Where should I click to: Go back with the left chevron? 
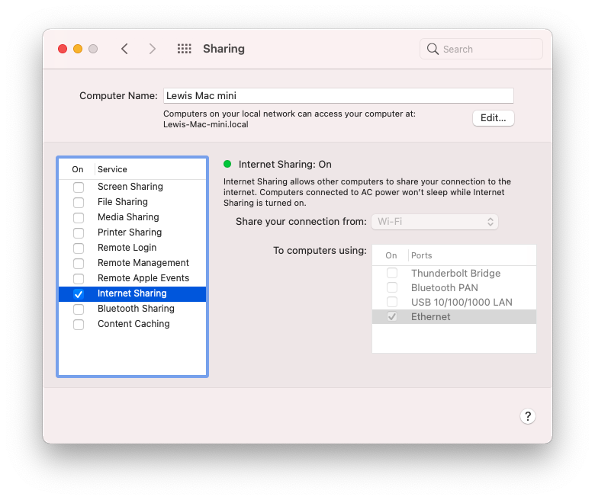(124, 49)
